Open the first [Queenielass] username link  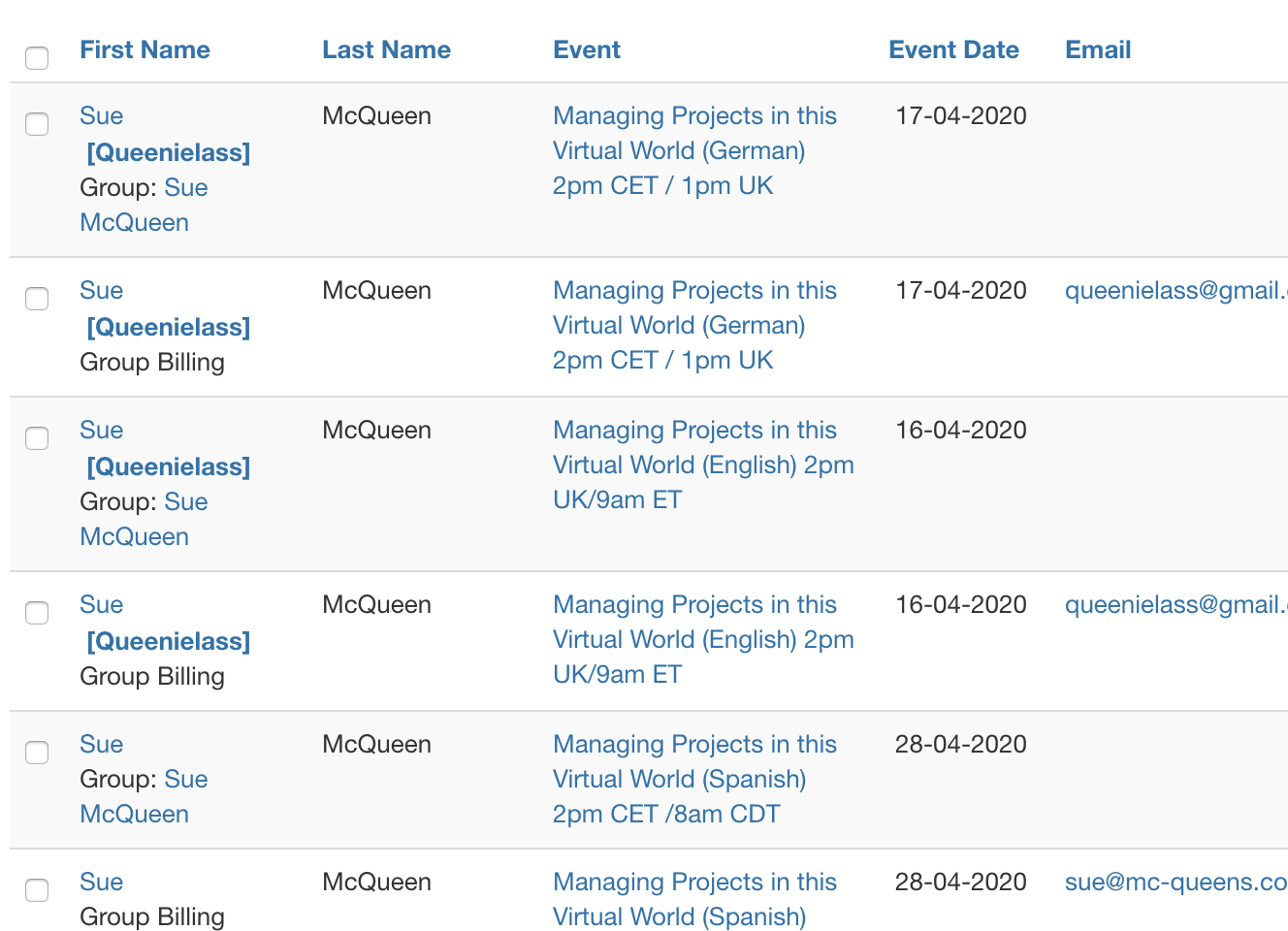(x=169, y=153)
